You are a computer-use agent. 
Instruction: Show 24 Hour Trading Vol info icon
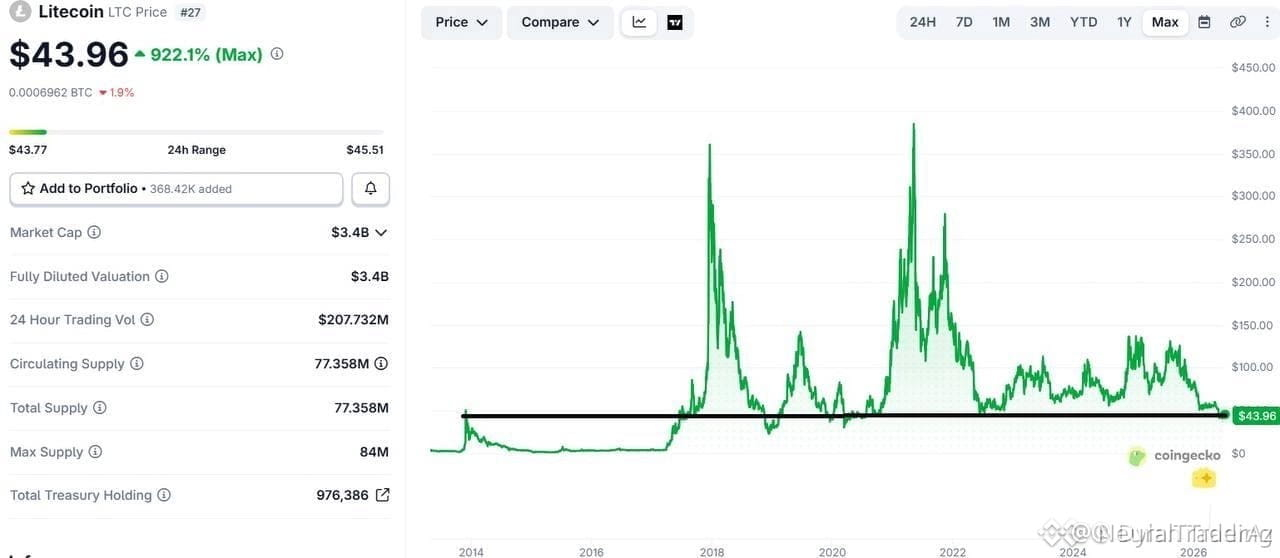pos(147,320)
